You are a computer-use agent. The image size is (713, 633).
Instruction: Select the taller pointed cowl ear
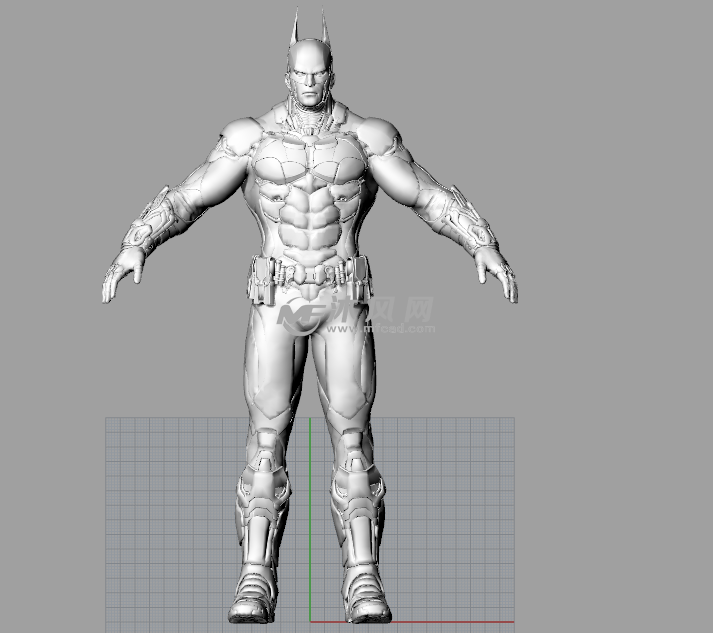click(296, 28)
